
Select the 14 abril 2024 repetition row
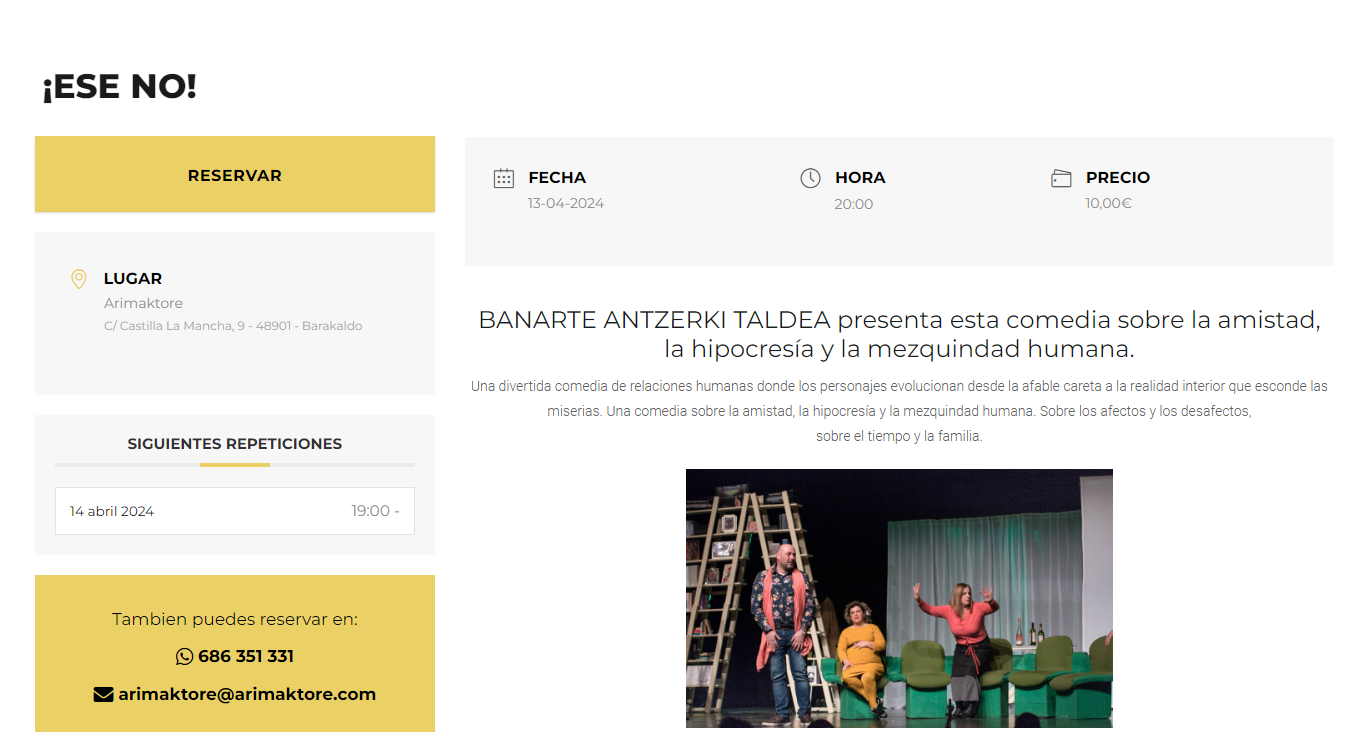point(235,511)
